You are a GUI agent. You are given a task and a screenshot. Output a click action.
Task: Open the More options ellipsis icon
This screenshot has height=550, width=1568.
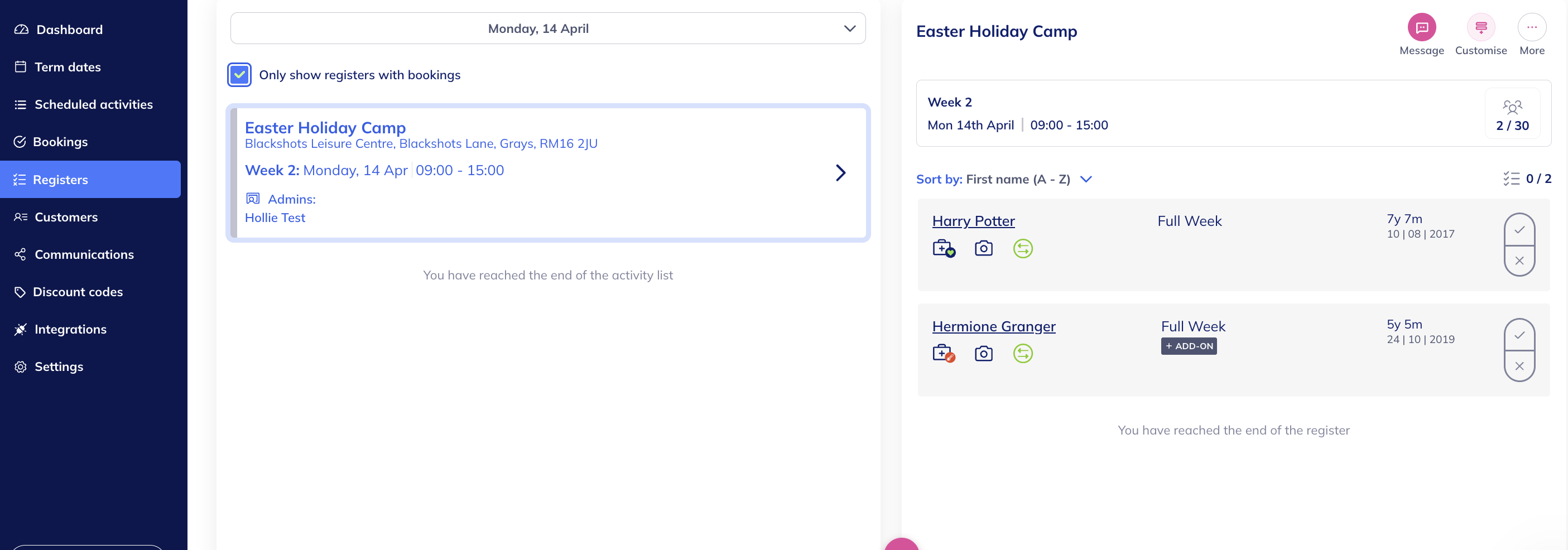pos(1532,28)
